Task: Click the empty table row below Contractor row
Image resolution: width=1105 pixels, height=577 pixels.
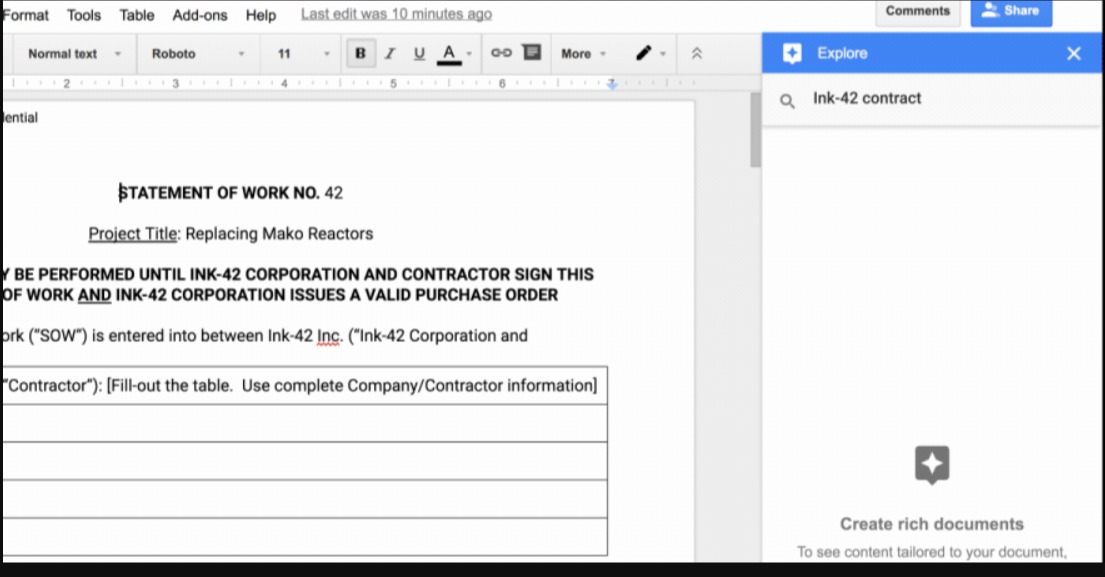Action: (304, 423)
